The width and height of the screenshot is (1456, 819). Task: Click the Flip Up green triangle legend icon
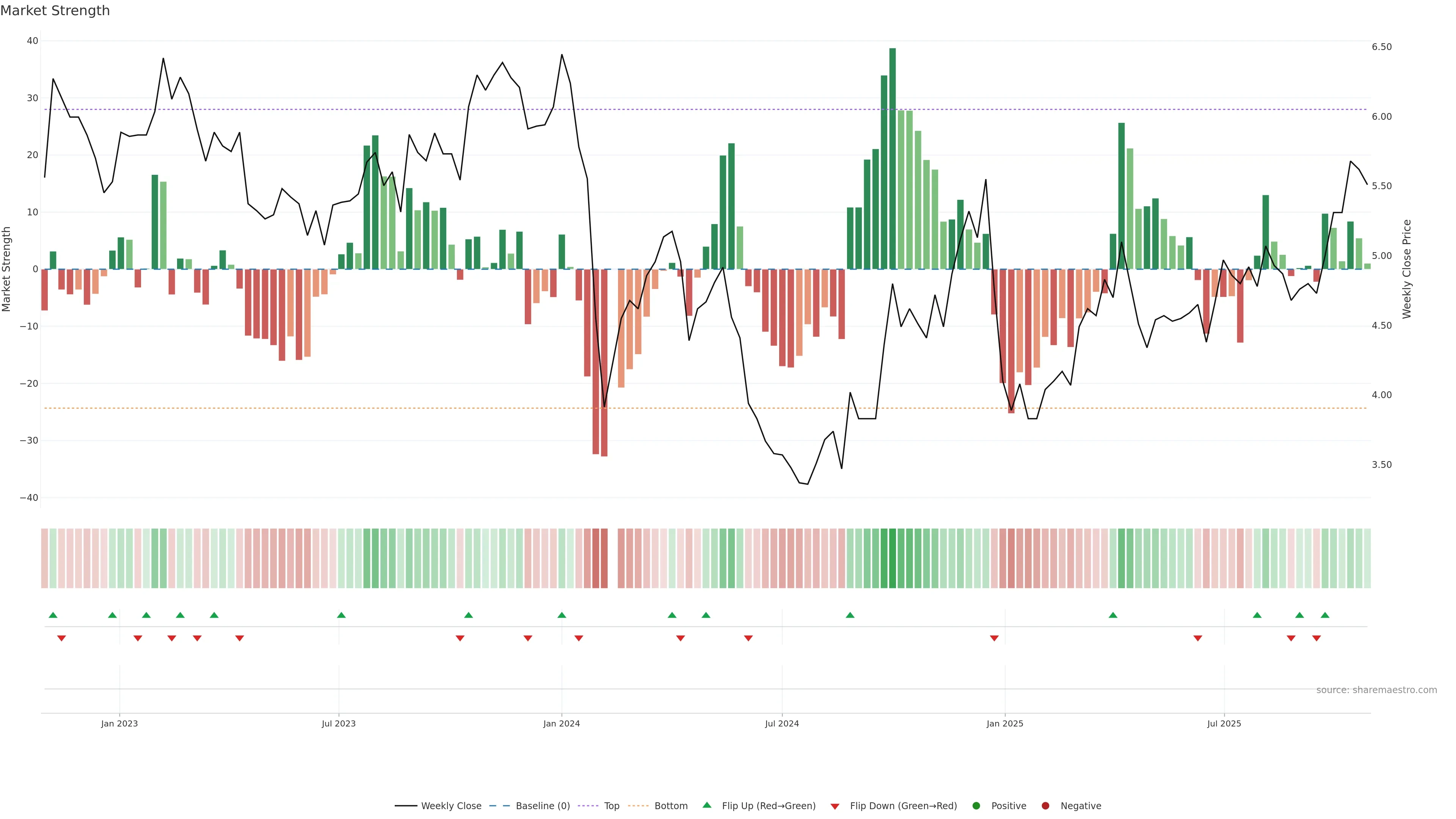706,805
